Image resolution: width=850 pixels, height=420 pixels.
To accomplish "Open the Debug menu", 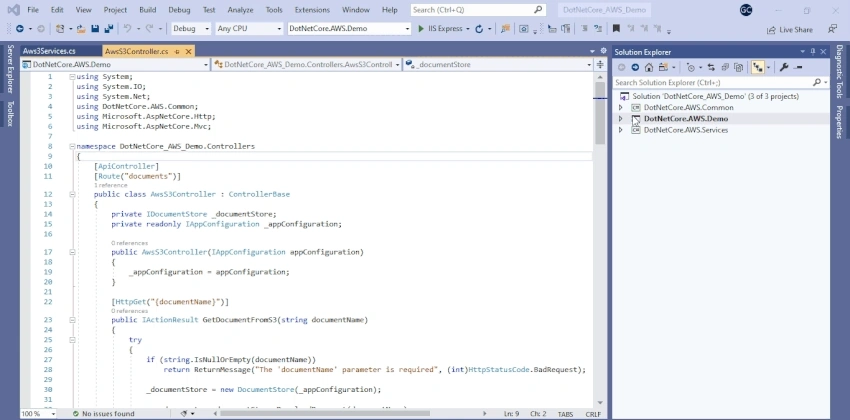I will 179,10.
